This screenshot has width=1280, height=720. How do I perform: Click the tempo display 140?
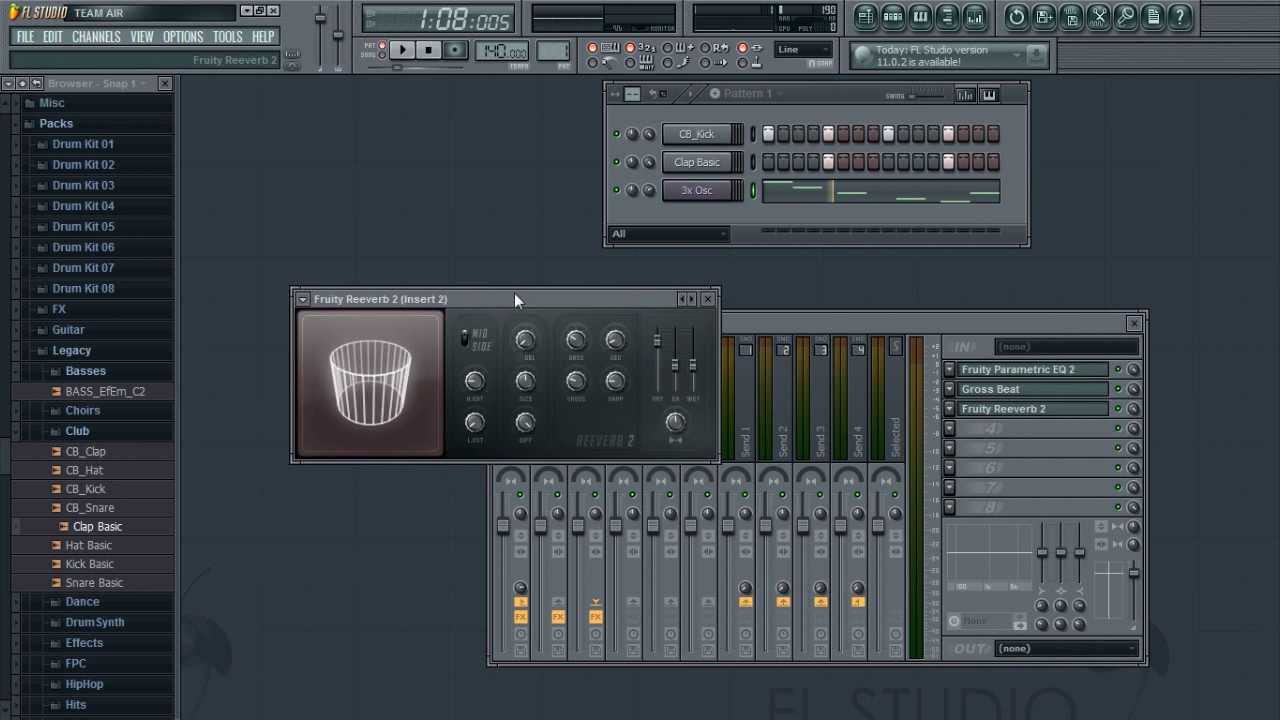tap(503, 50)
